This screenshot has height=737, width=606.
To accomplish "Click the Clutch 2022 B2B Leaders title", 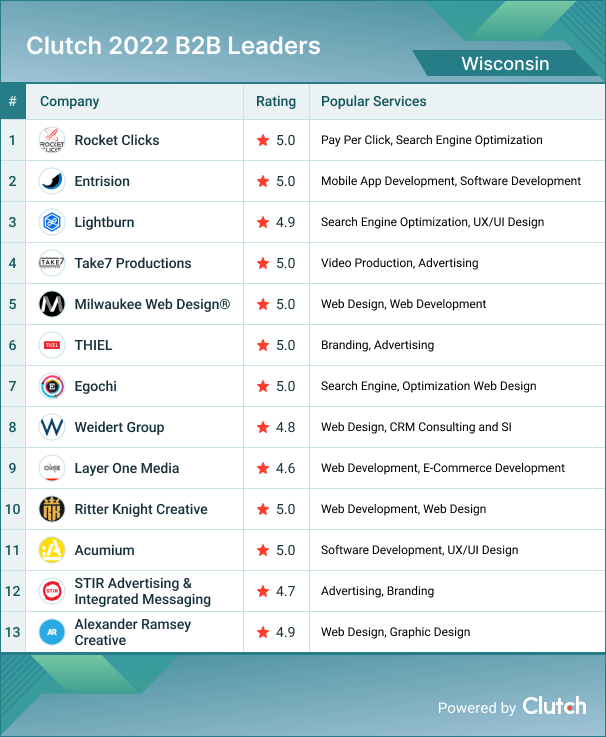I will coord(173,46).
